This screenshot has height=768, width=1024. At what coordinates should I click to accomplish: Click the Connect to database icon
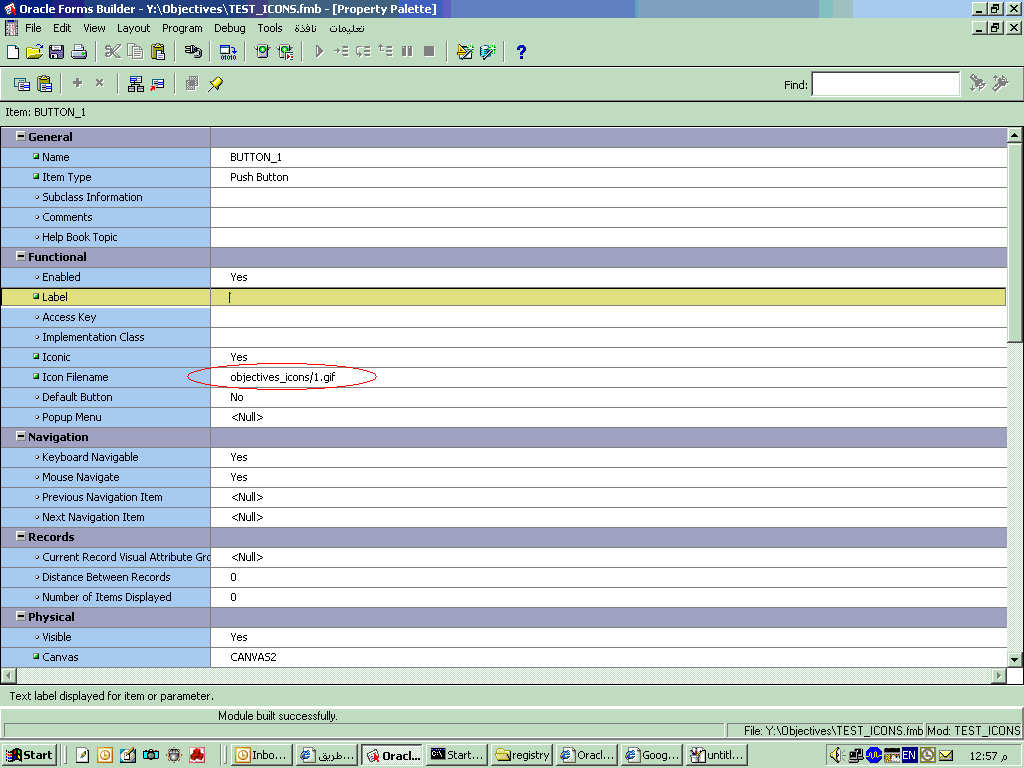pos(193,51)
